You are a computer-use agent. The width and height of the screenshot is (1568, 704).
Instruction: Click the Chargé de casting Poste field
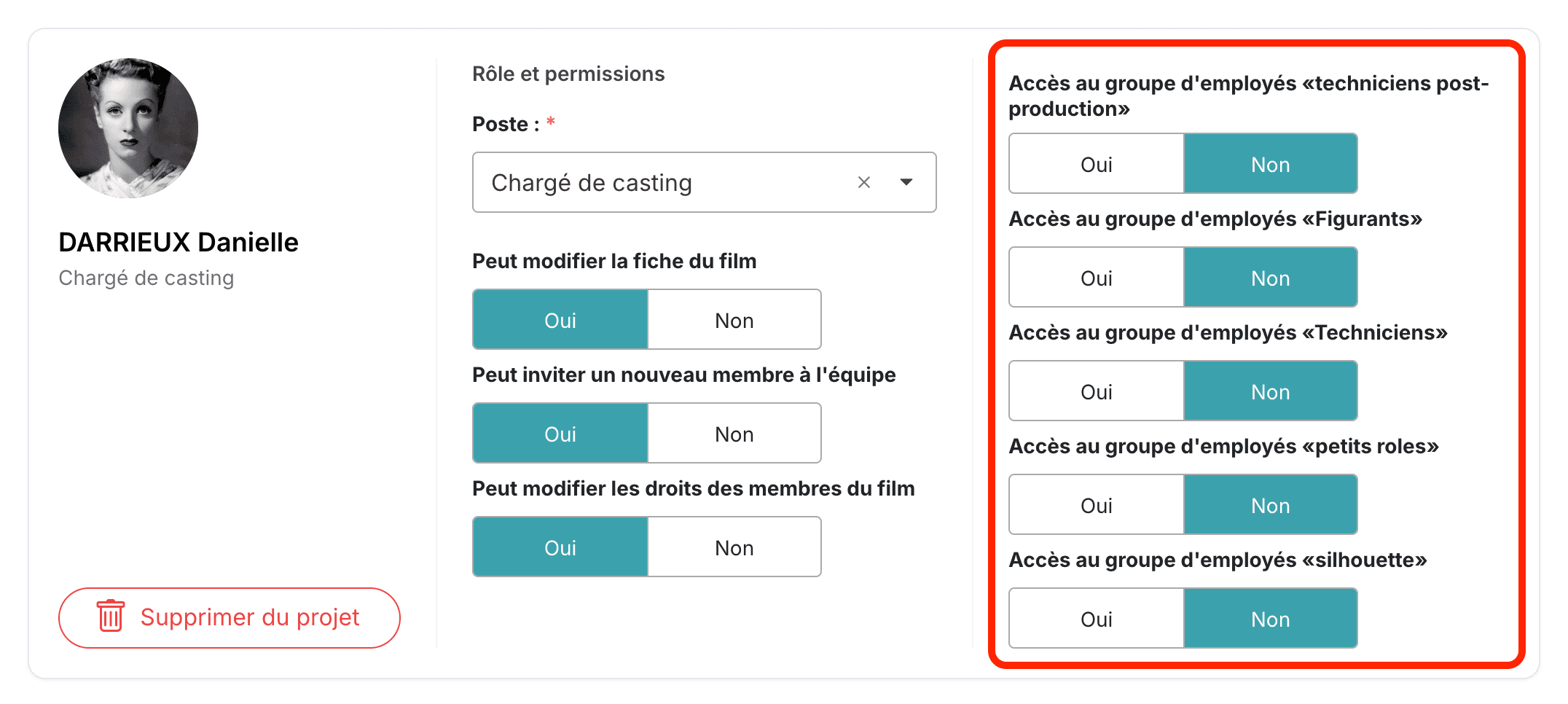click(704, 182)
